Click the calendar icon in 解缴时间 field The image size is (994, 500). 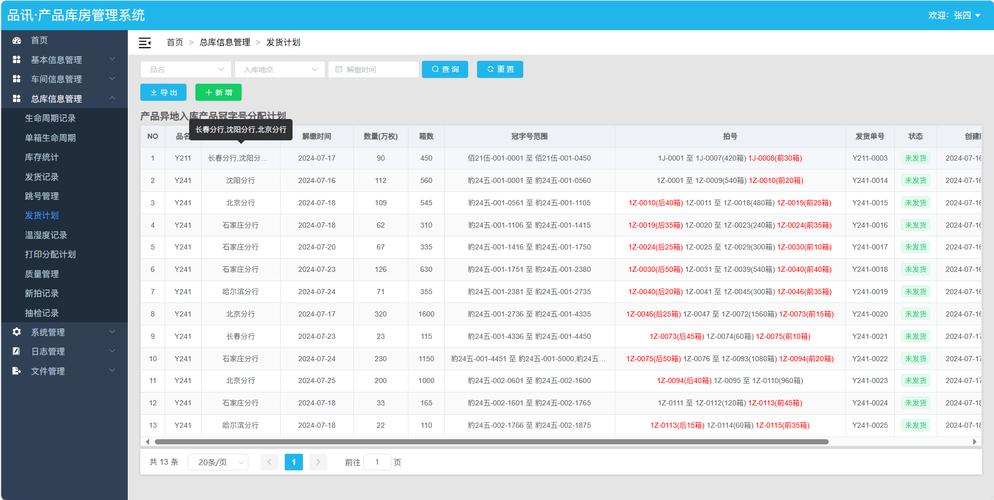click(339, 70)
